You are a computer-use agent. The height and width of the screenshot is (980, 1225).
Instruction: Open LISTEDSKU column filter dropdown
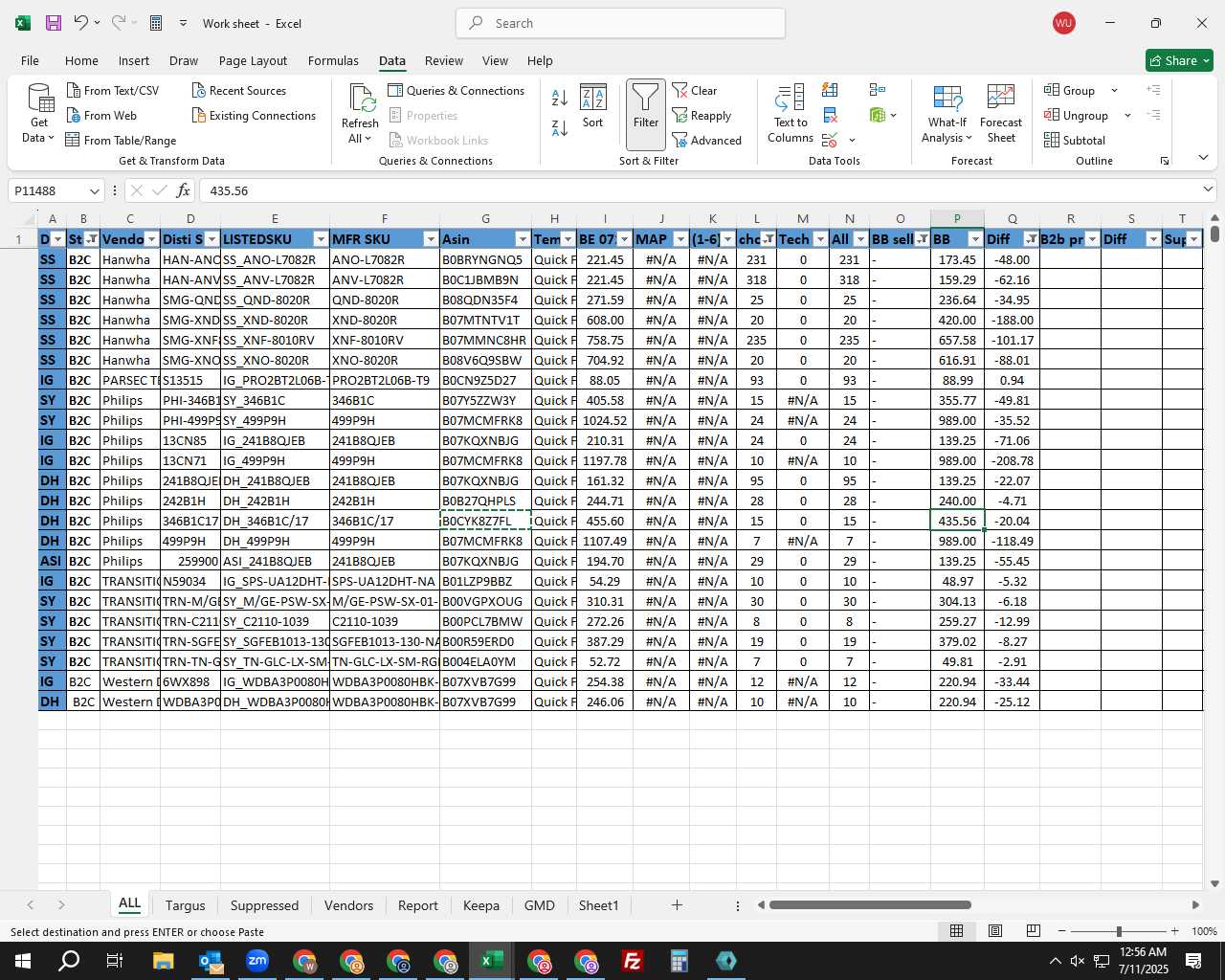[x=321, y=239]
